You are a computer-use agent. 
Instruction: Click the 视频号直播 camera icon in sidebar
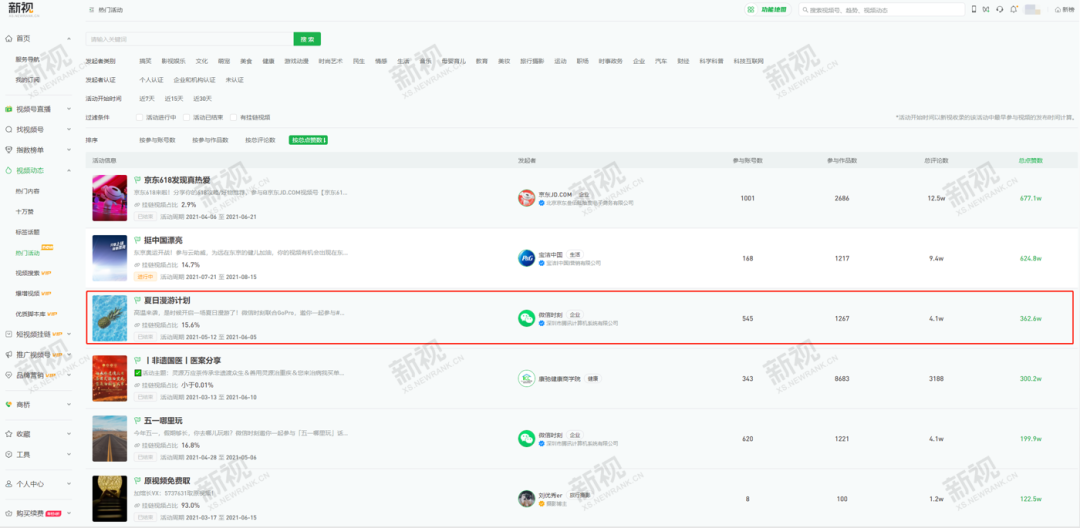(x=8, y=109)
